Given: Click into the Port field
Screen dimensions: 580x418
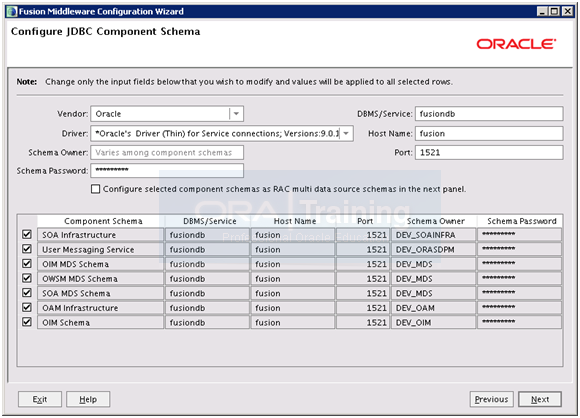Looking at the screenshot, I should pos(489,152).
